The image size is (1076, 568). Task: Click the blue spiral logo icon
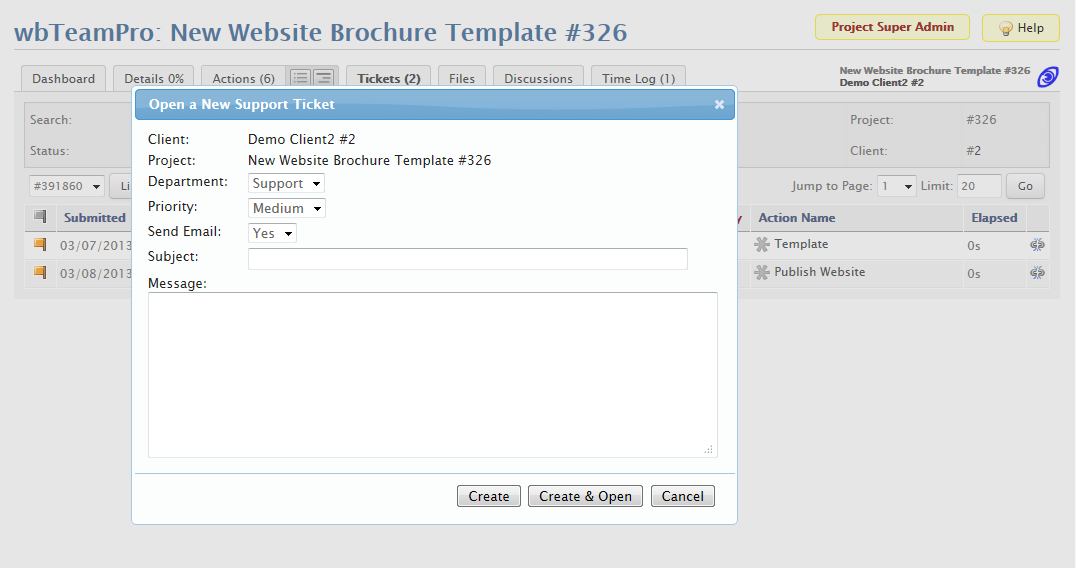click(x=1048, y=77)
